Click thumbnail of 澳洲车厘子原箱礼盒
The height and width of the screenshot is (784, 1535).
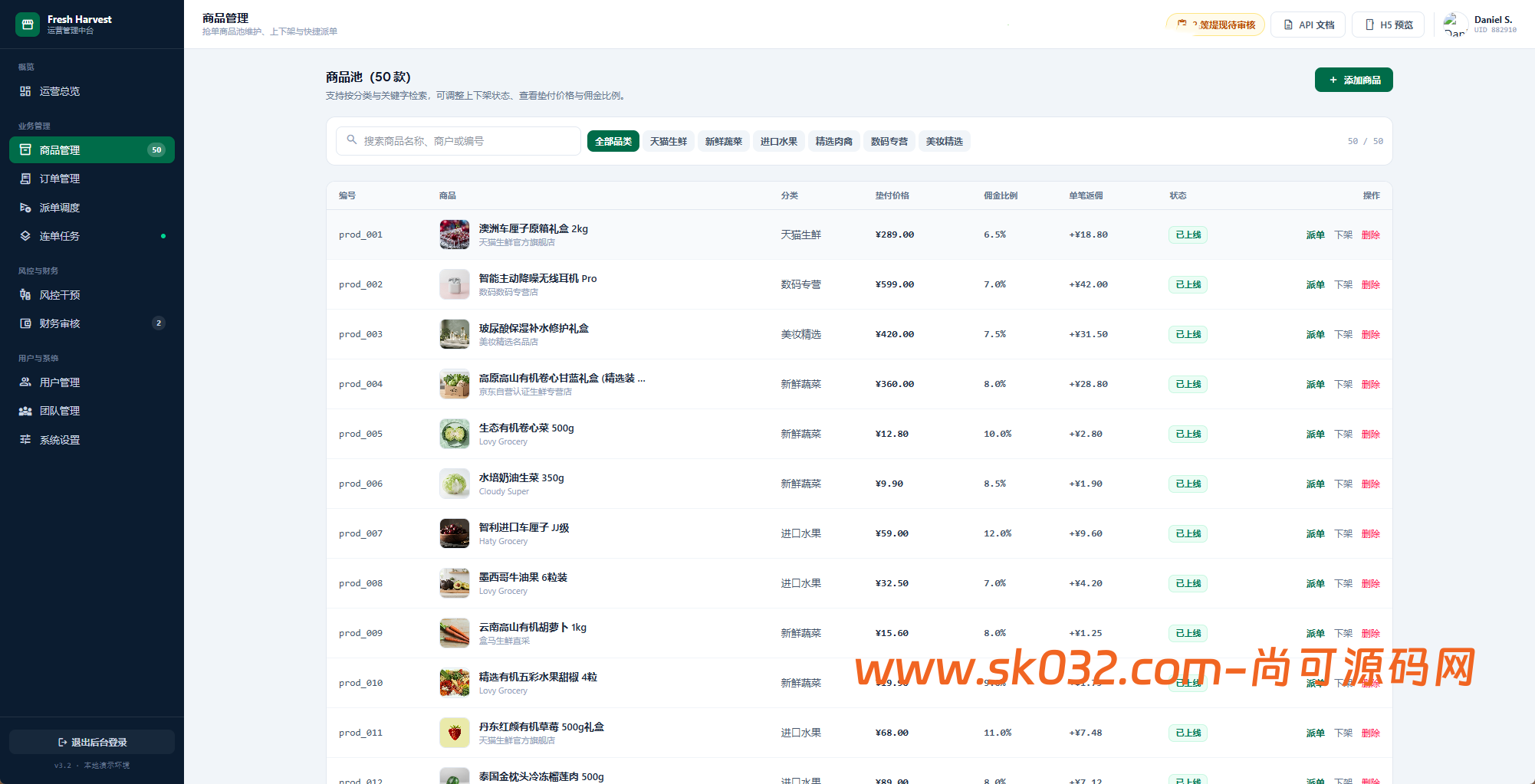(x=455, y=235)
